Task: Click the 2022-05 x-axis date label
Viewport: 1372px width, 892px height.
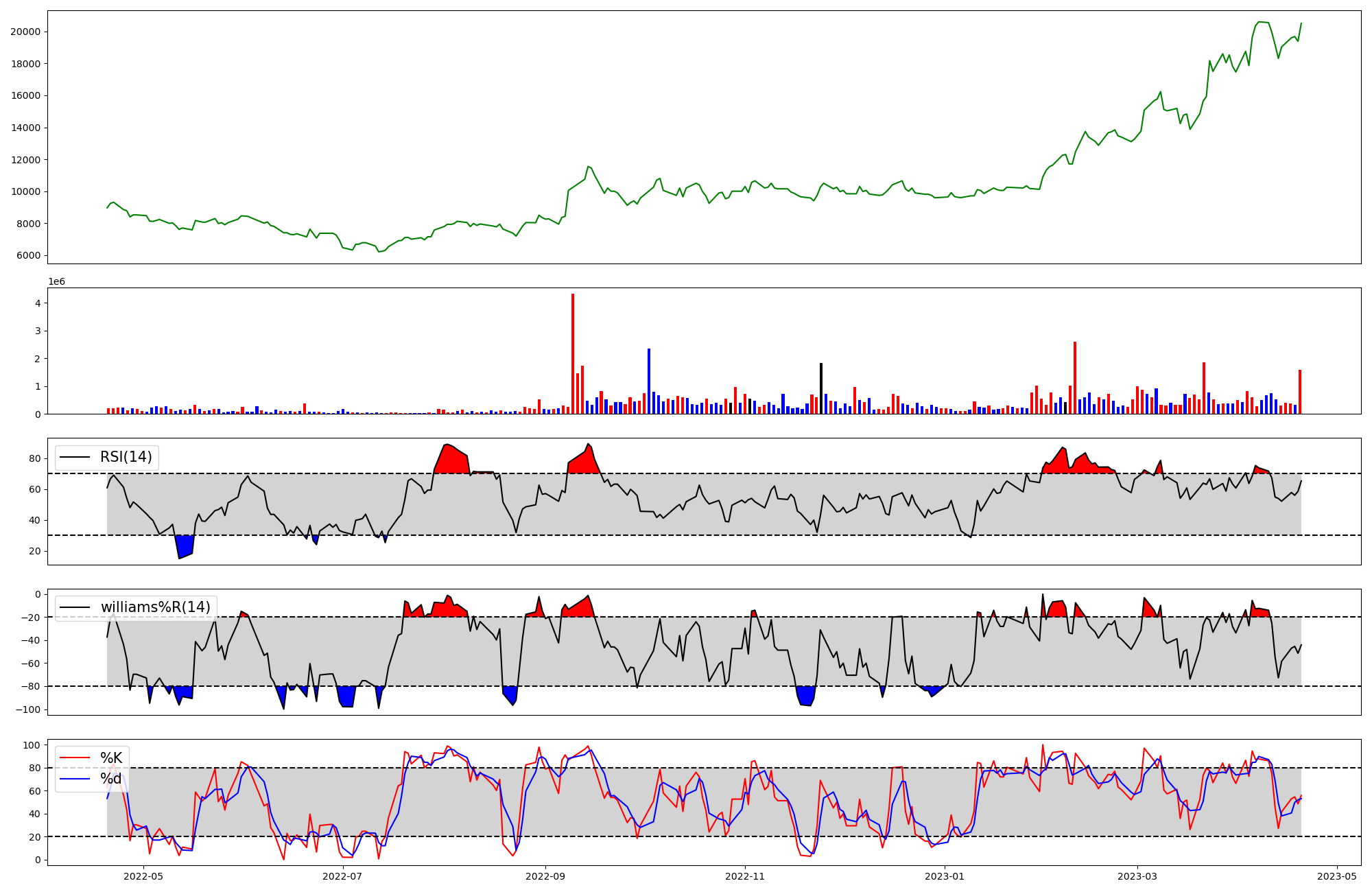Action: 143,876
